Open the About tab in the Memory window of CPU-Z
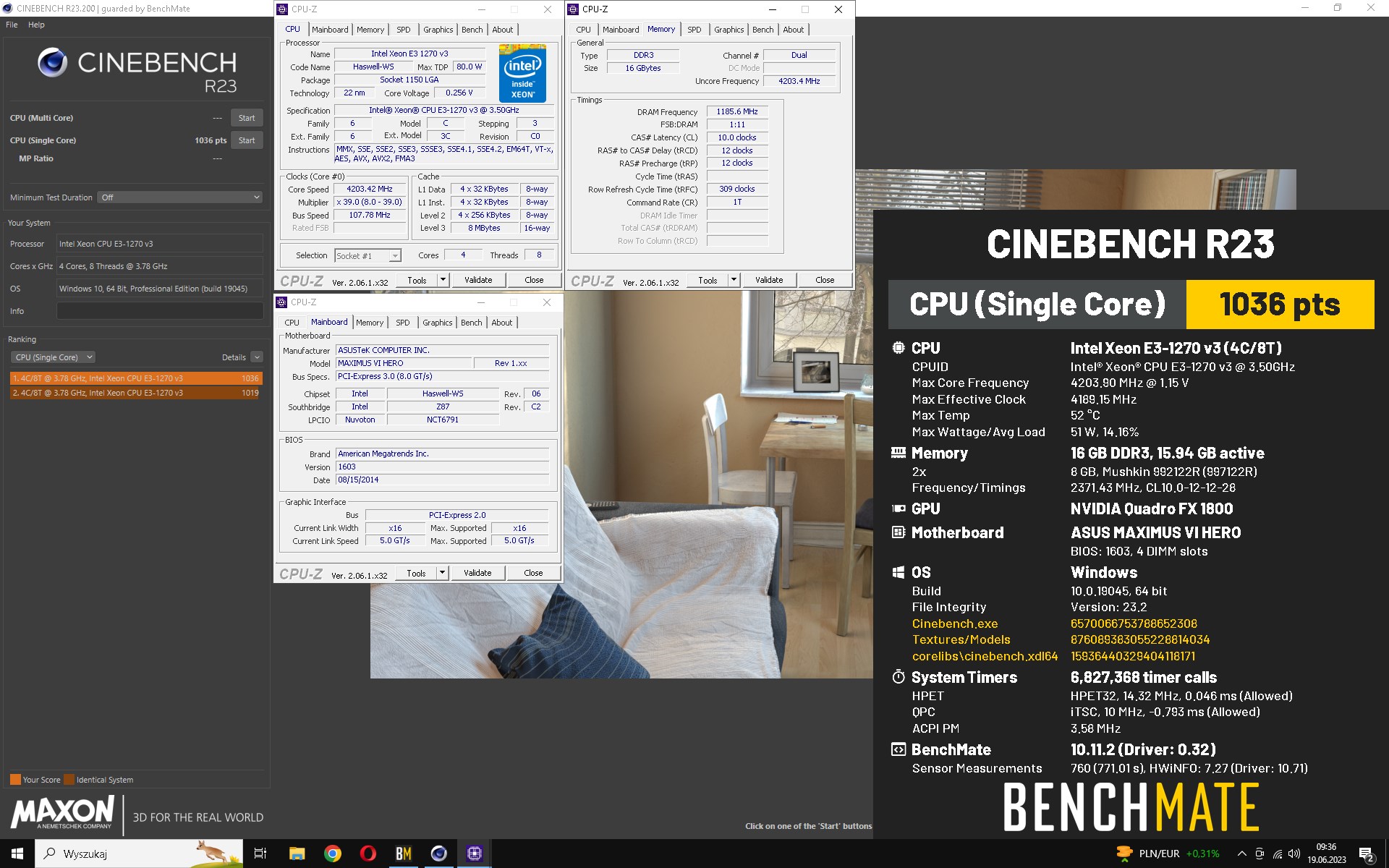 coord(794,30)
